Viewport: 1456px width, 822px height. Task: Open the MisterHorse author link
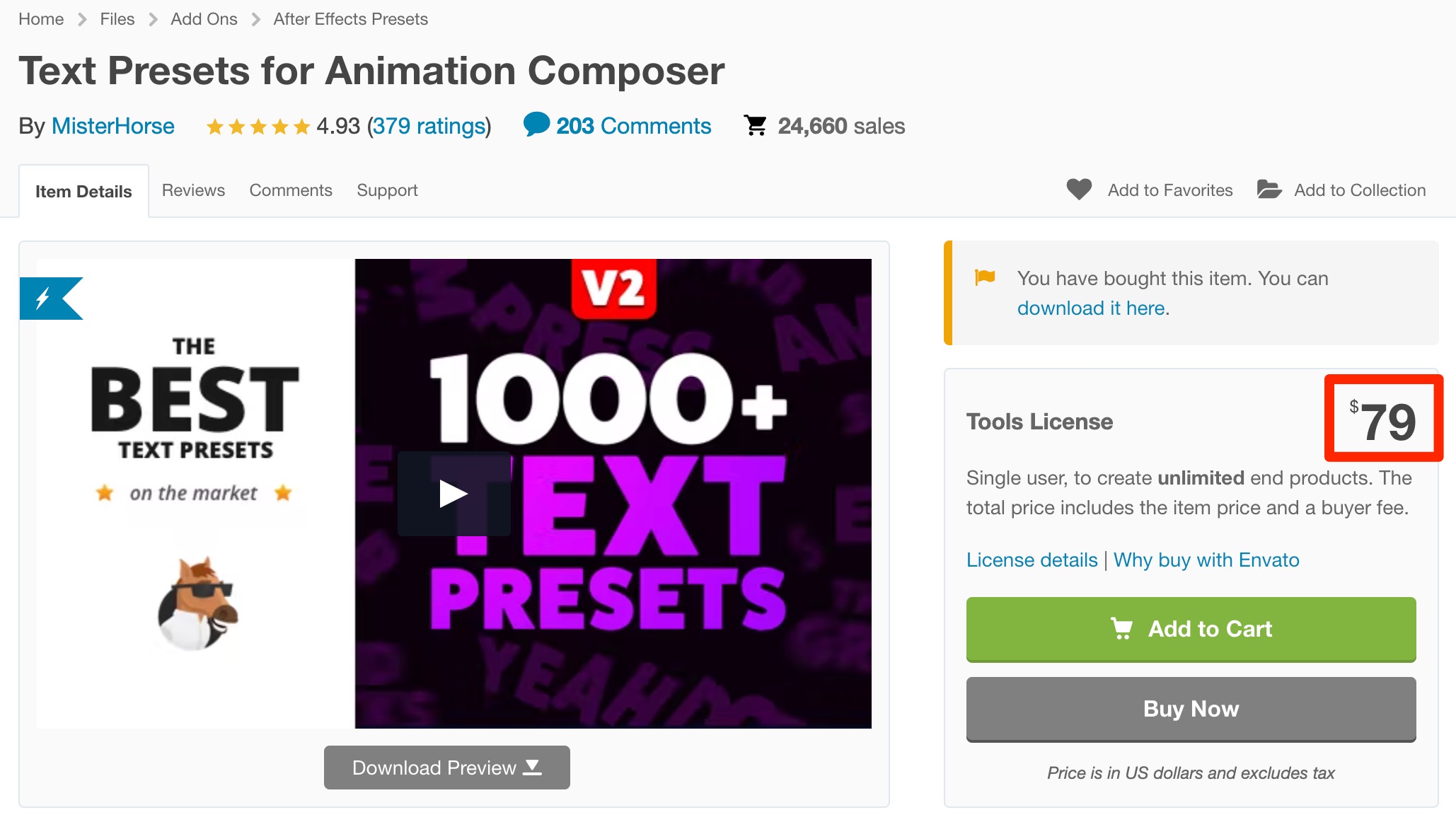coord(113,126)
